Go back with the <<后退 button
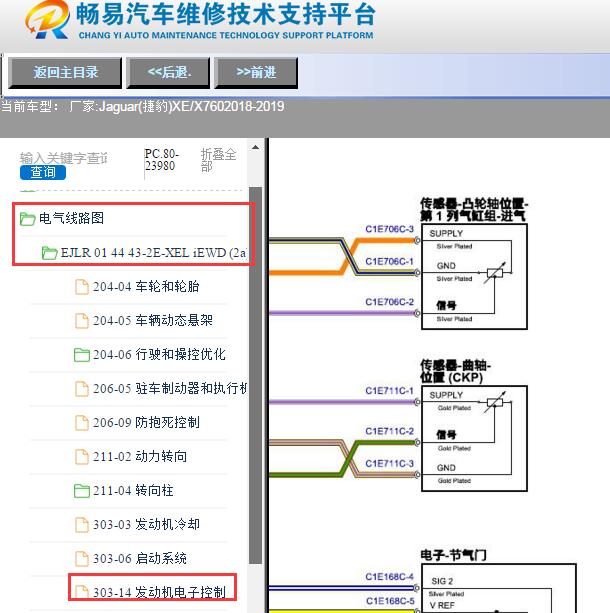 [168, 72]
